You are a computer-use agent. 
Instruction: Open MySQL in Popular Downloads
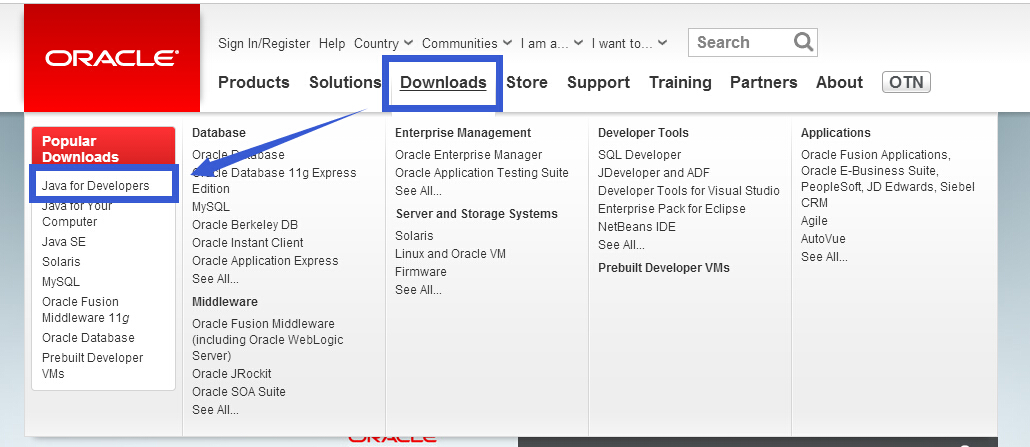coord(60,282)
